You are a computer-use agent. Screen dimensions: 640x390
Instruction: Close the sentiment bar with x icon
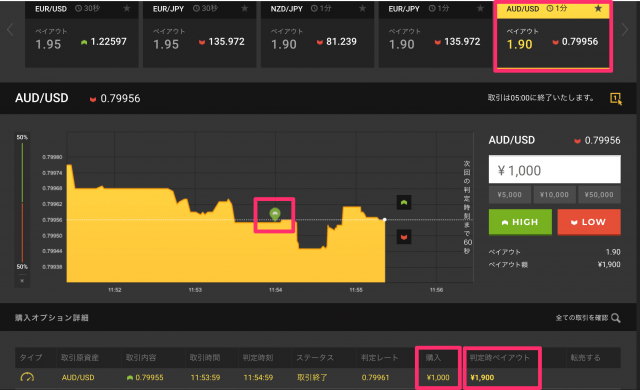click(22, 281)
